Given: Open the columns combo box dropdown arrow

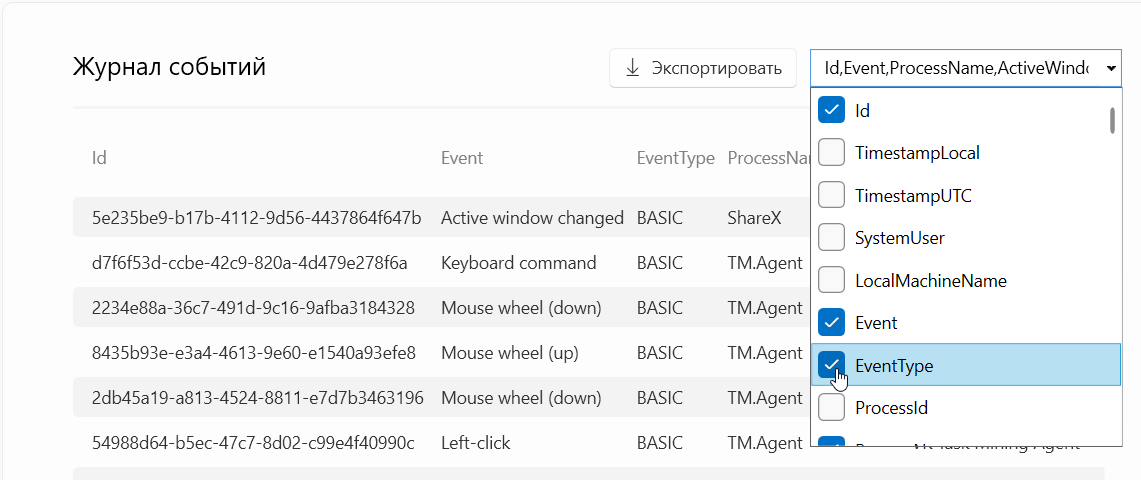Looking at the screenshot, I should click(x=1111, y=68).
